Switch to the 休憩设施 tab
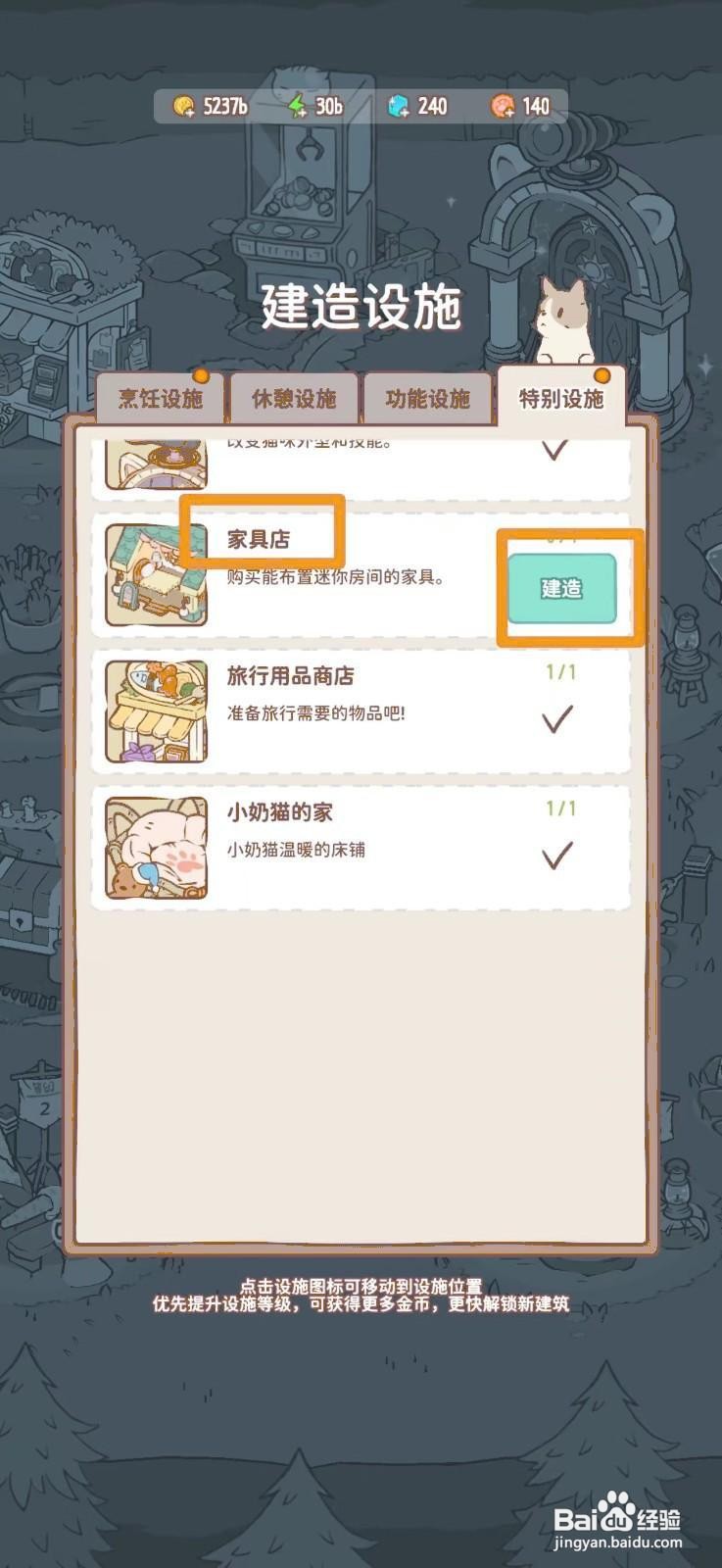The height and width of the screenshot is (1568, 722). click(294, 399)
